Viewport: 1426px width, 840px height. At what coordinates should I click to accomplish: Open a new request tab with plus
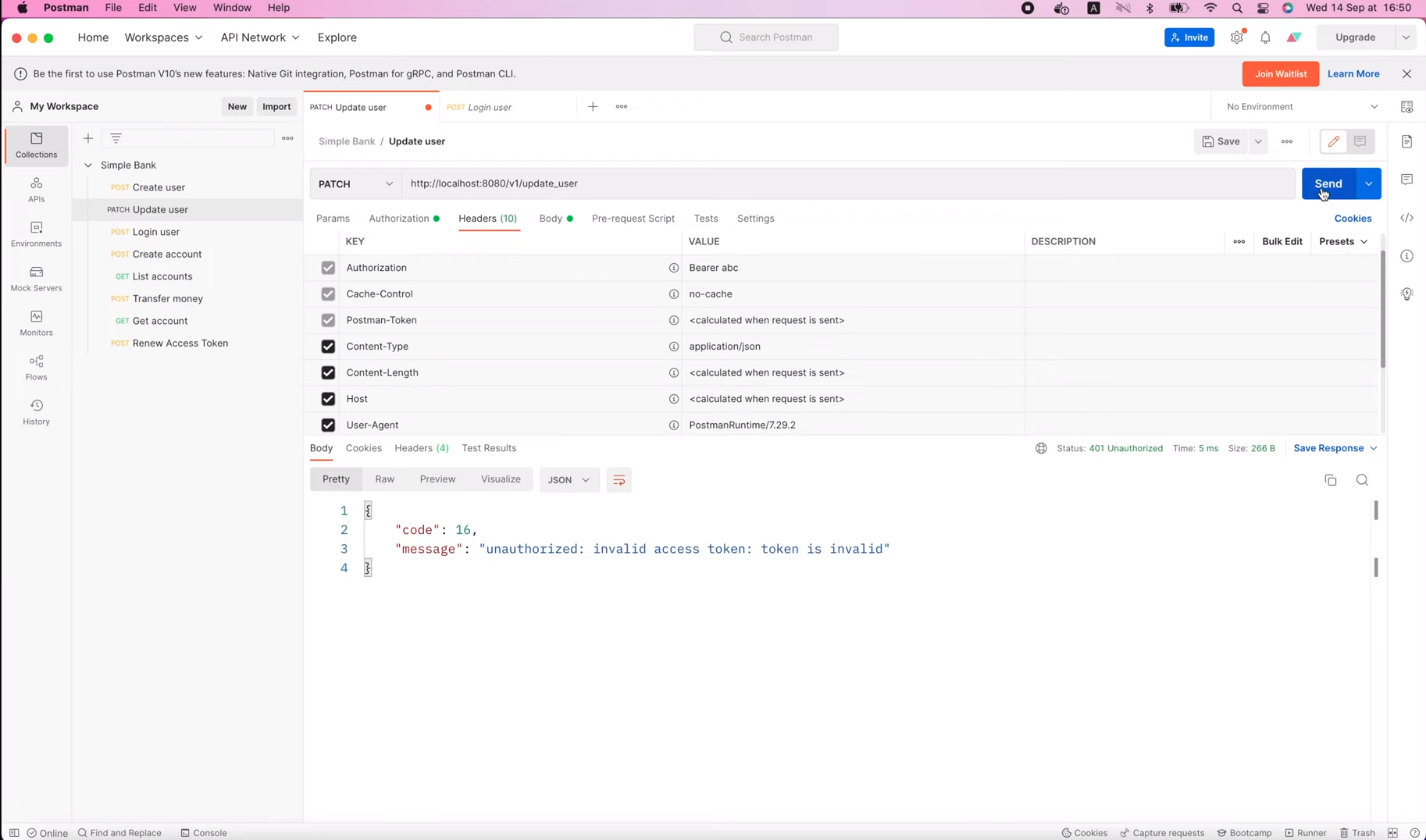593,107
